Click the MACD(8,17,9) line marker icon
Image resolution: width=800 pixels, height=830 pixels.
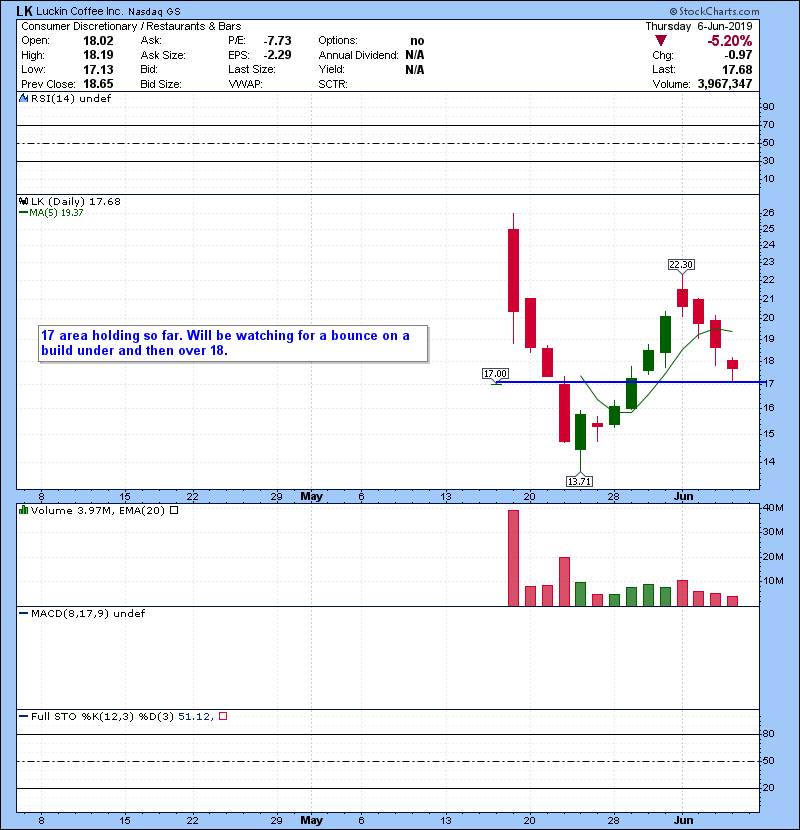pyautogui.click(x=23, y=613)
